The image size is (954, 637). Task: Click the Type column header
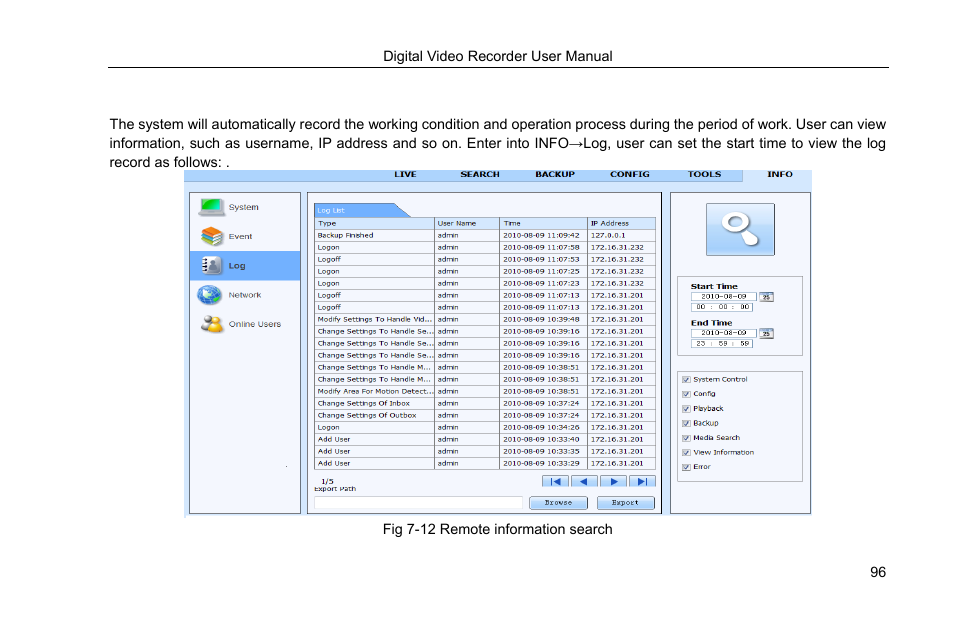pos(374,223)
